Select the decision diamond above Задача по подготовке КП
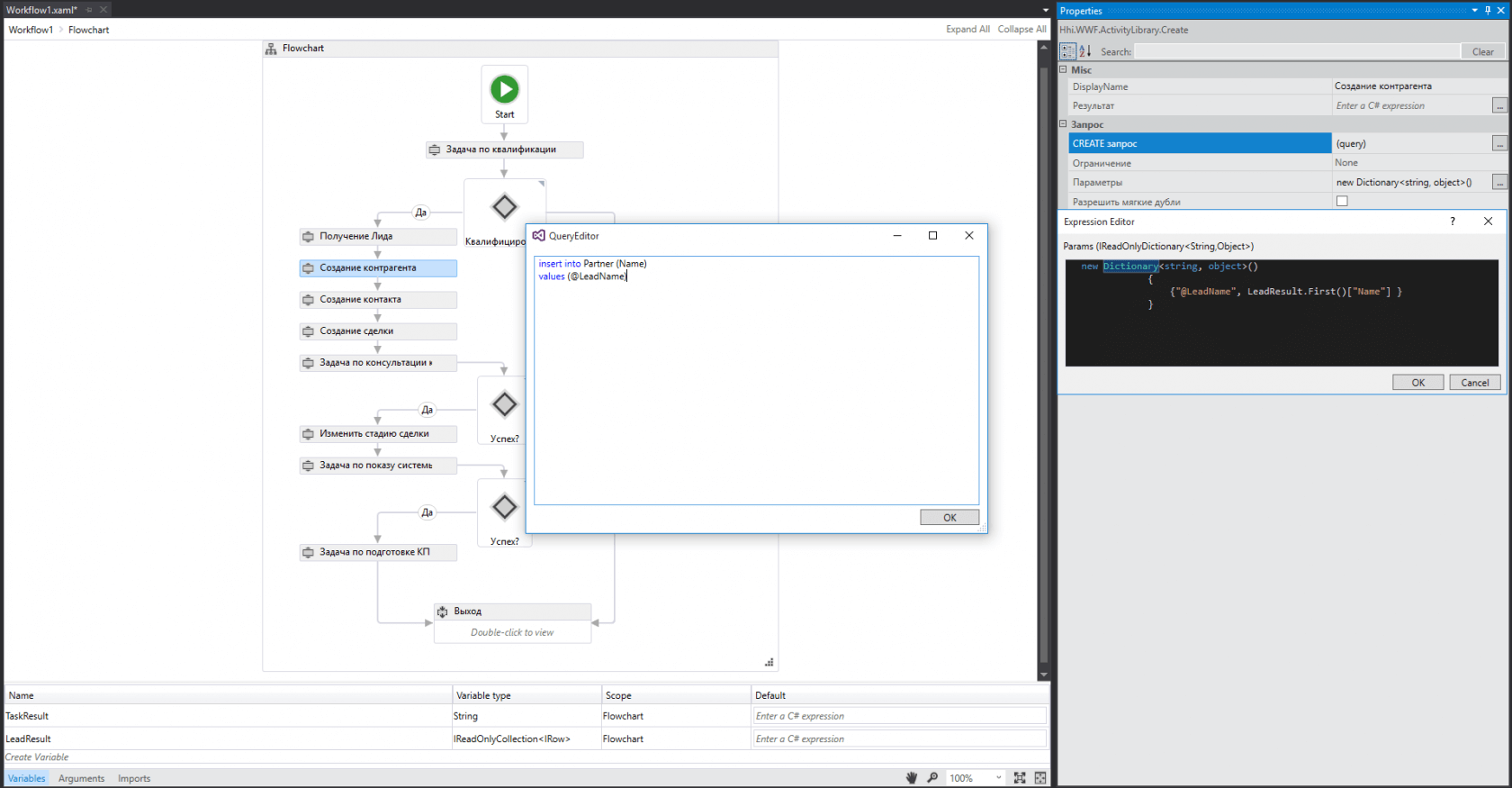The width and height of the screenshot is (1512, 788). click(x=504, y=507)
